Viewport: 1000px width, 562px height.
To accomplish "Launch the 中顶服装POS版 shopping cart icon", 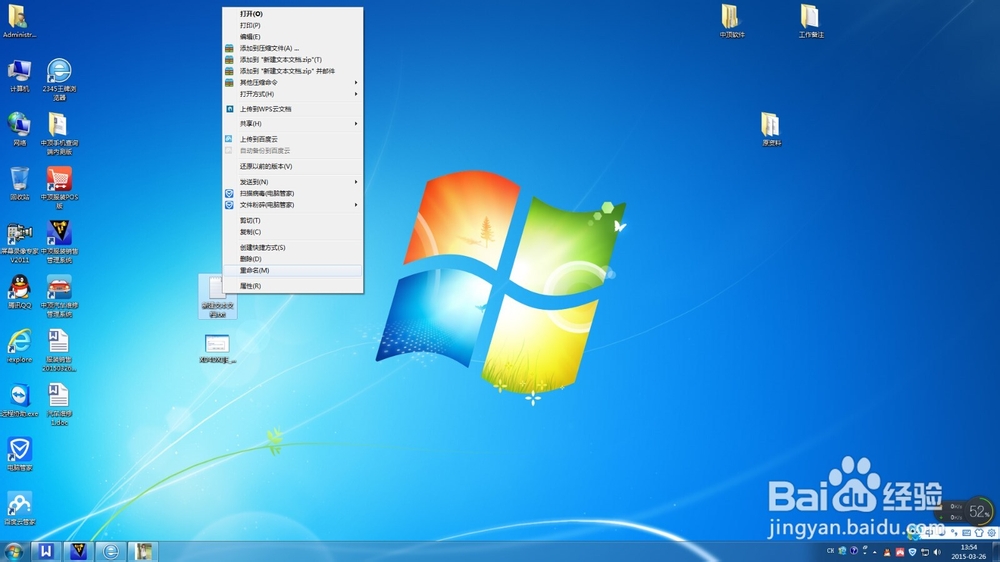I will [59, 188].
